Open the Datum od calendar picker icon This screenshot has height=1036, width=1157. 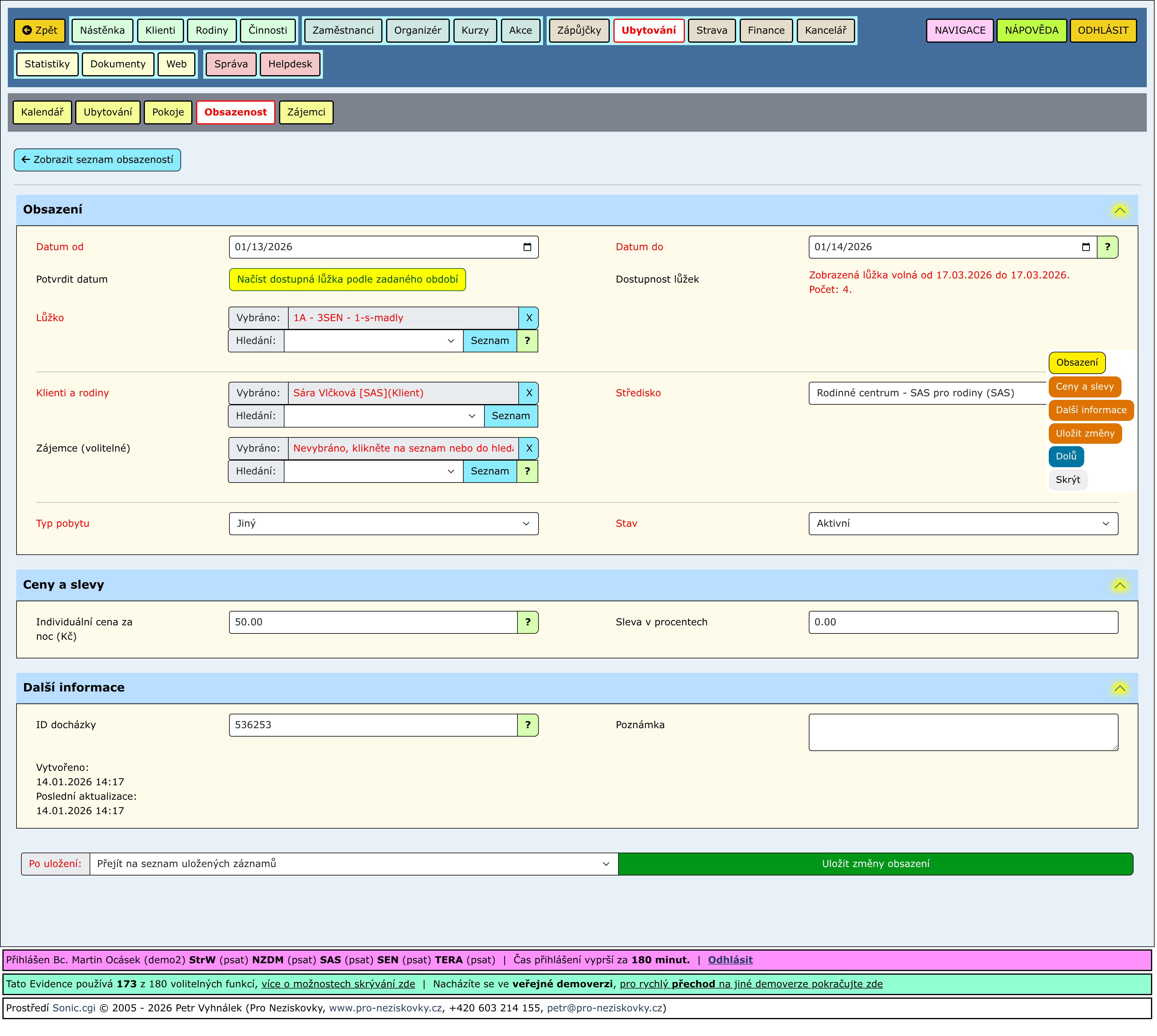click(527, 247)
